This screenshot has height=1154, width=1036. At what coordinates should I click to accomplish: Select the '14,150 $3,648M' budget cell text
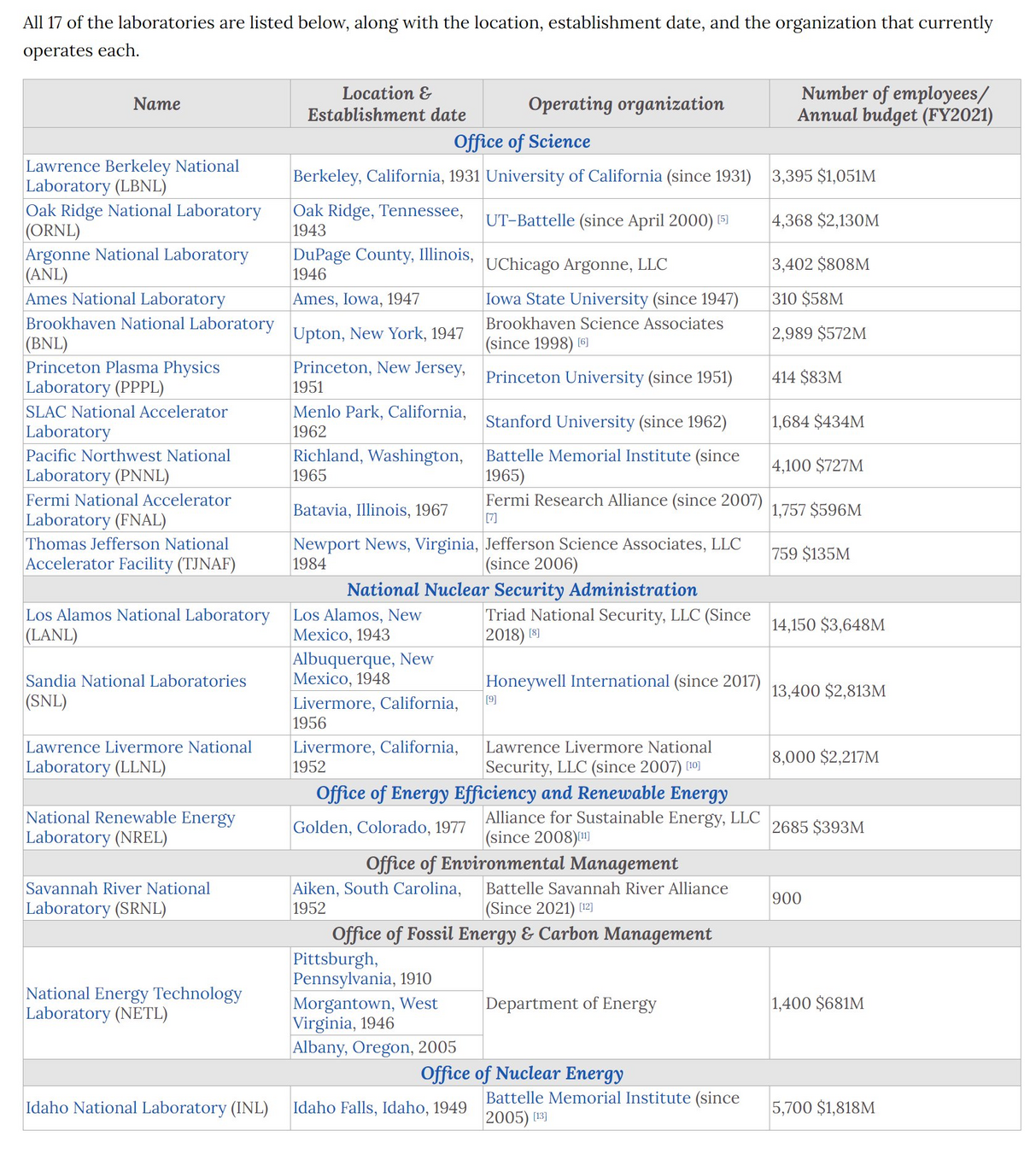tap(828, 625)
